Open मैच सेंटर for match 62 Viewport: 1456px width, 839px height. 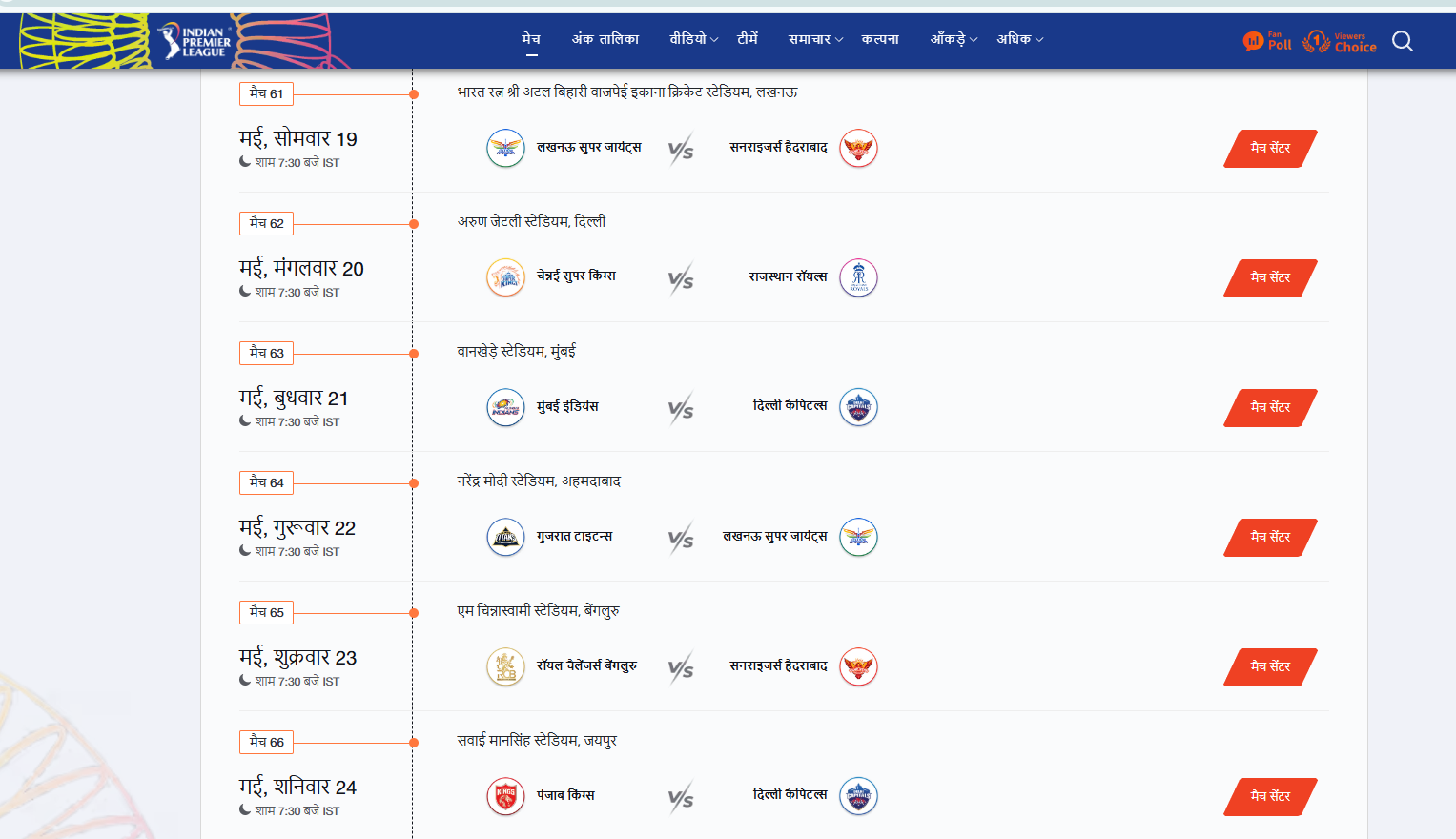1270,277
